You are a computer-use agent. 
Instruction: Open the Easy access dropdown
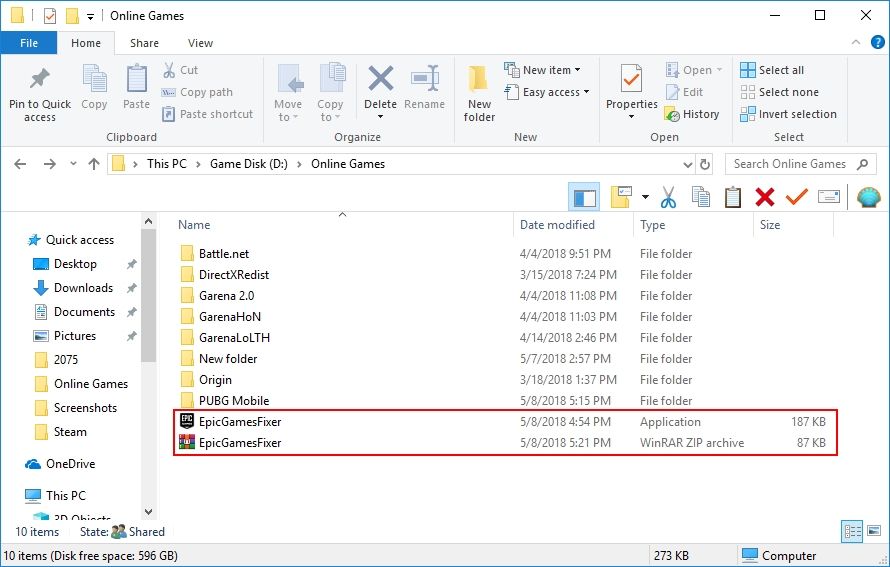click(547, 92)
